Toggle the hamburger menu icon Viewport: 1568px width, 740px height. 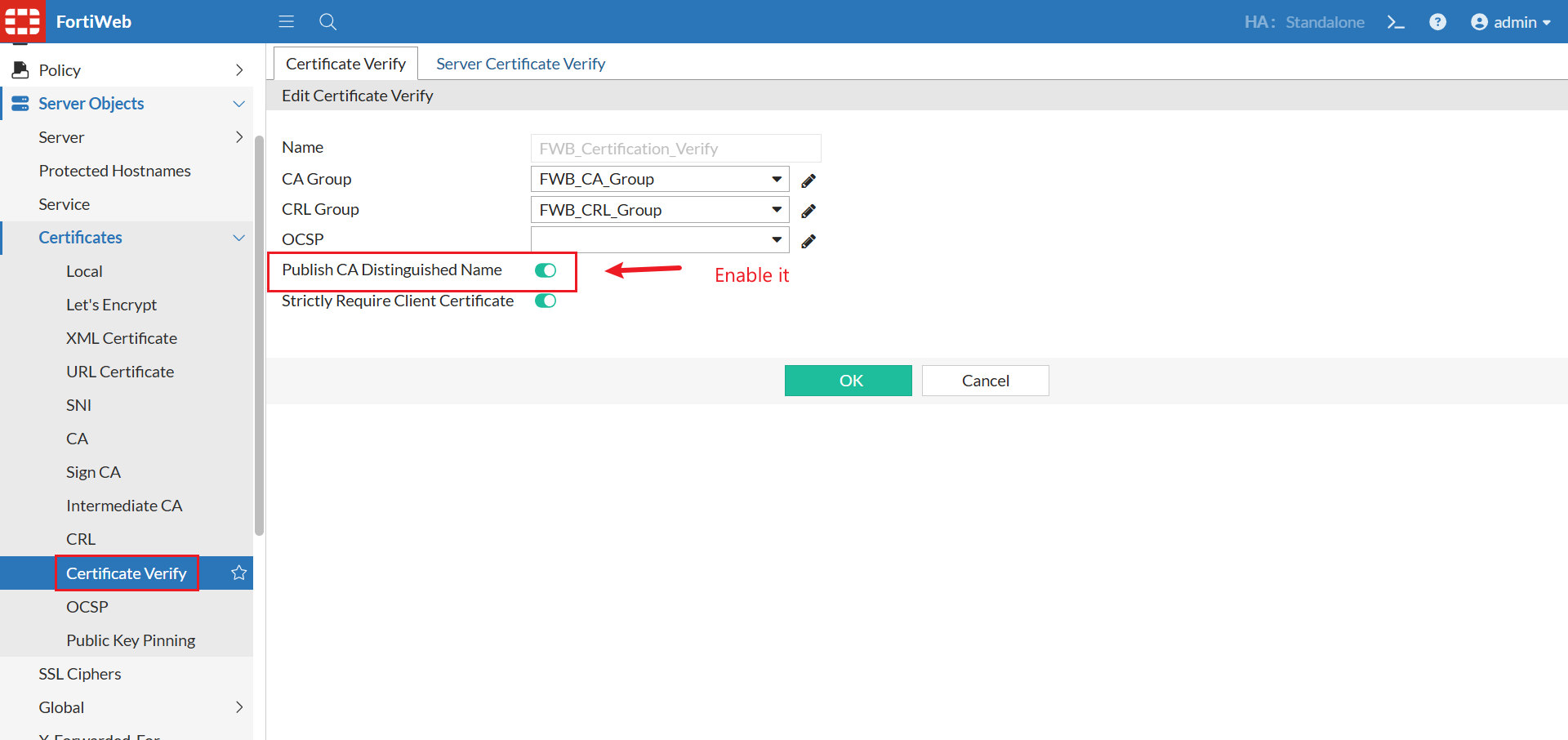pyautogui.click(x=286, y=21)
